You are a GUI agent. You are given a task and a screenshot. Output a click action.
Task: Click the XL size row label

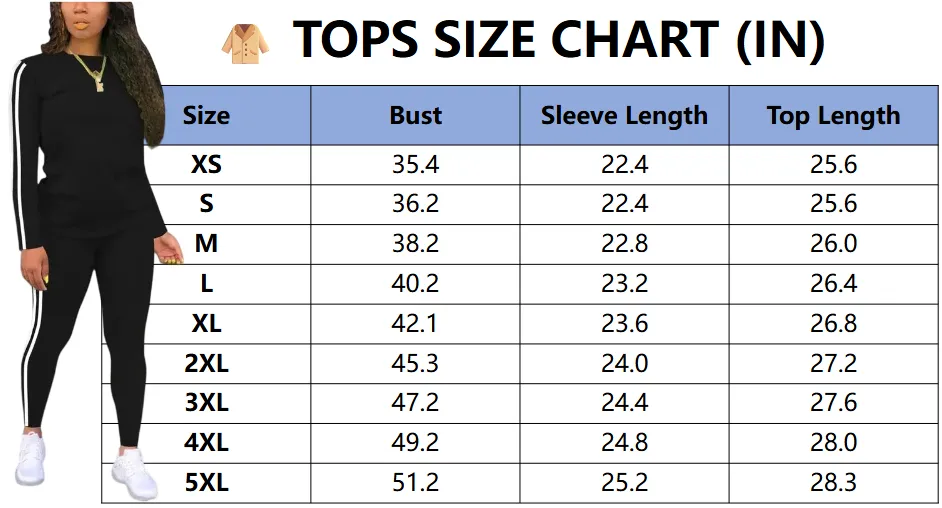(206, 324)
